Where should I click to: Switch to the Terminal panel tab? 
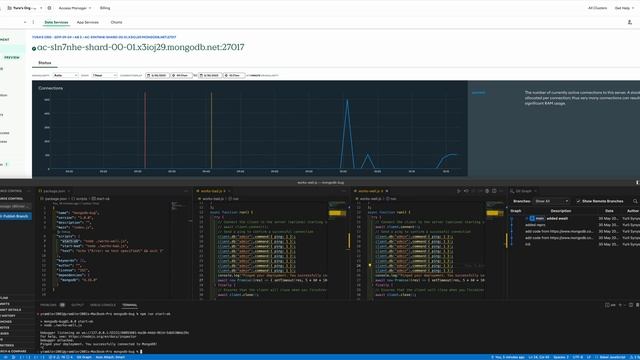(x=130, y=305)
